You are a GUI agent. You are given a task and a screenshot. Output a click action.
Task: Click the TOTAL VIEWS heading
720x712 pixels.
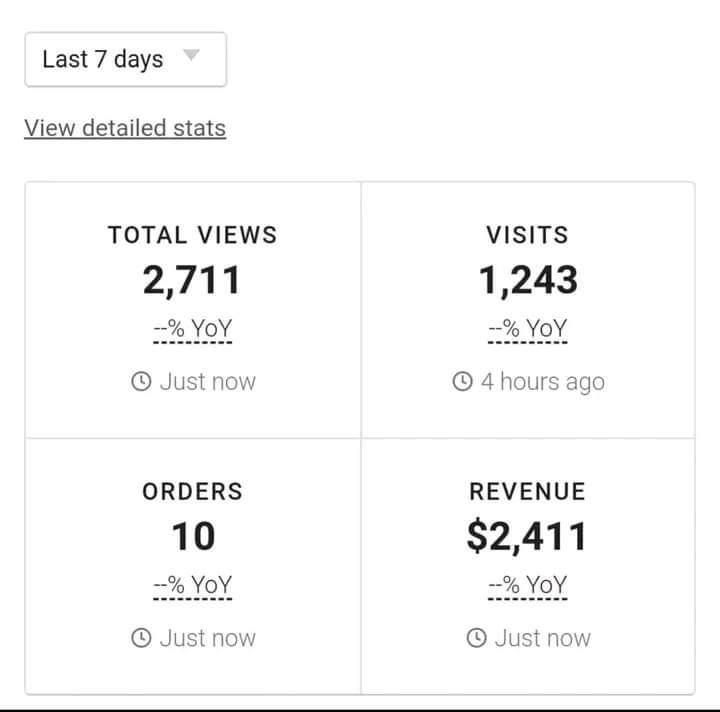(193, 235)
